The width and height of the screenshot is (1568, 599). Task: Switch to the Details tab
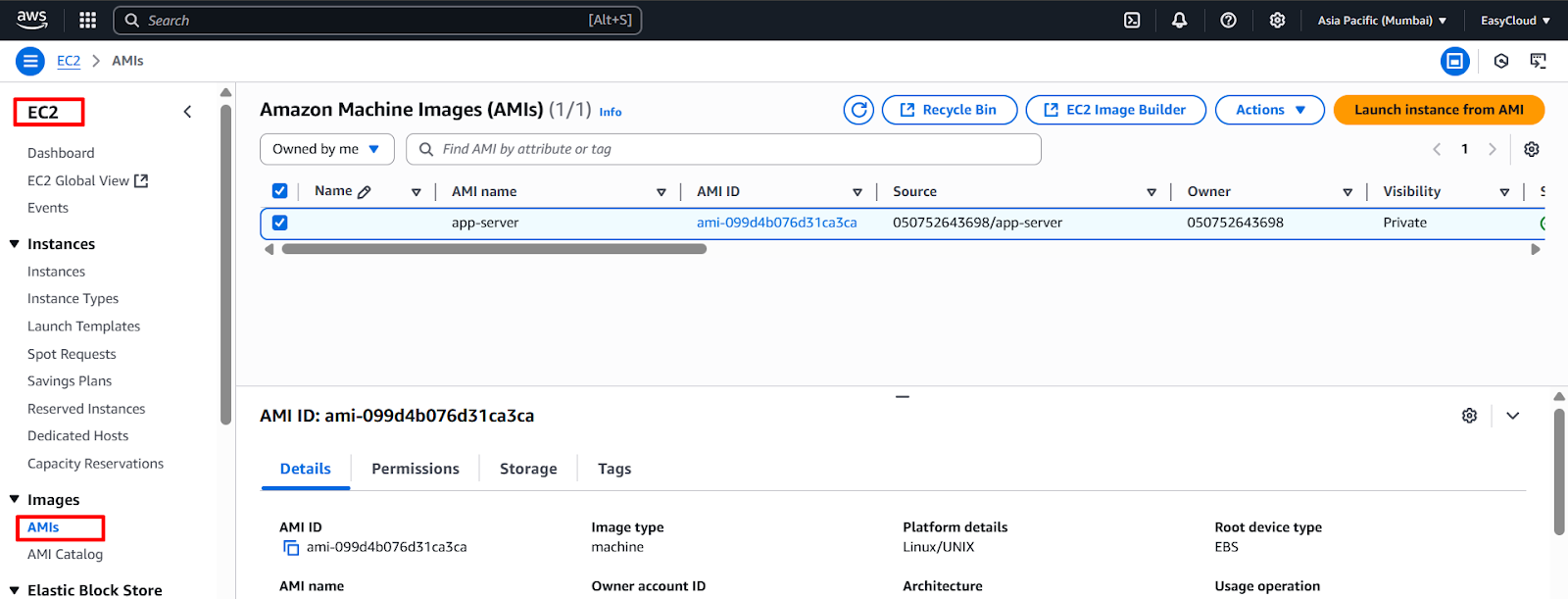[306, 469]
